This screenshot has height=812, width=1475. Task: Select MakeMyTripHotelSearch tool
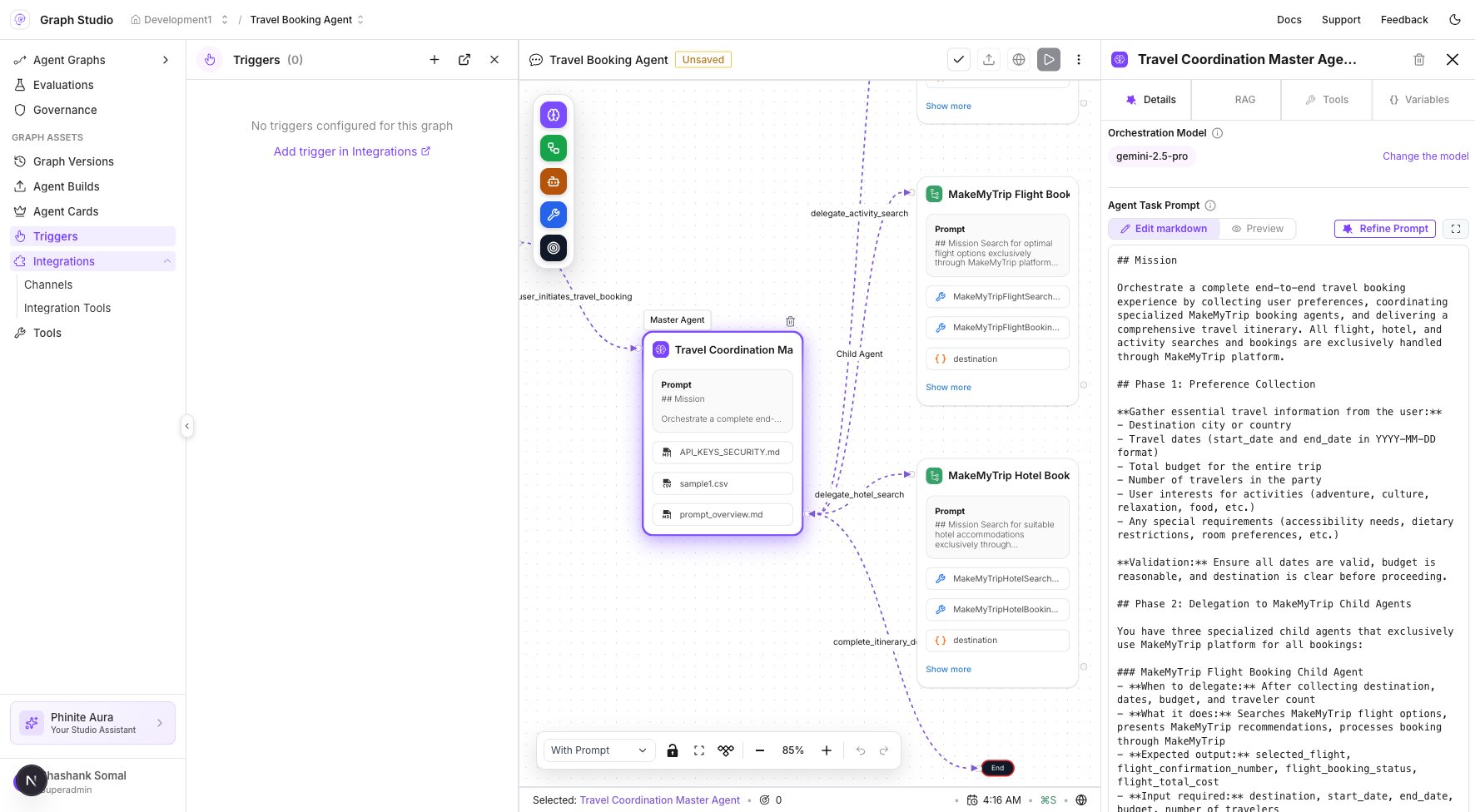click(x=997, y=578)
